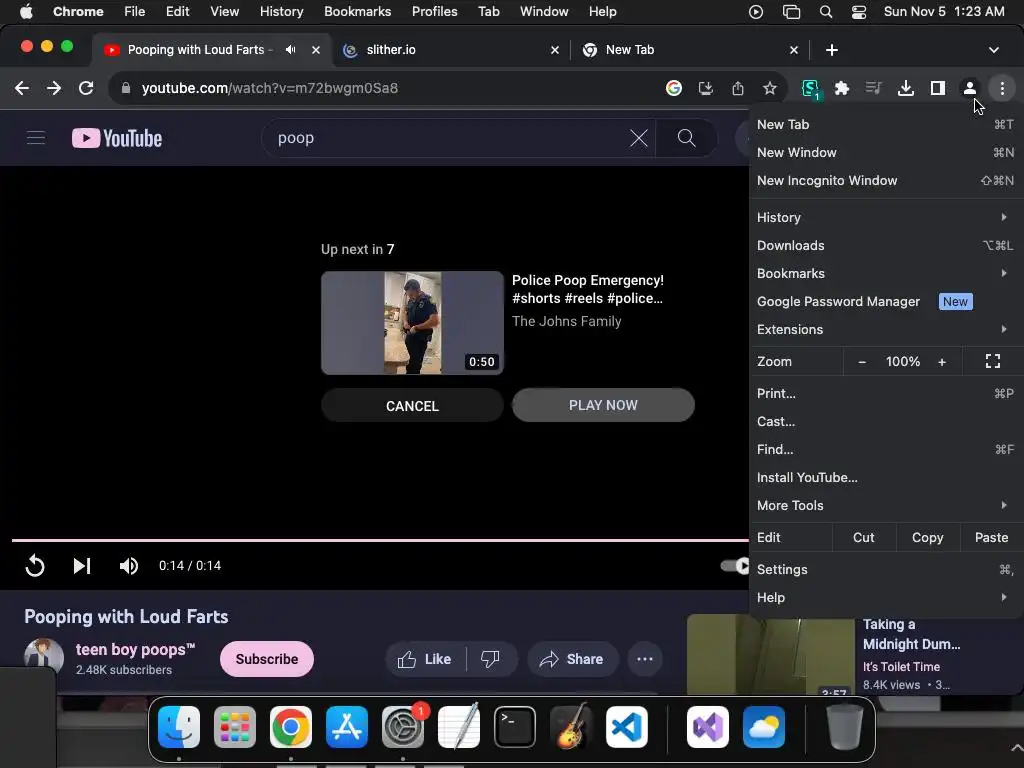The image size is (1024, 768).
Task: Open the Profiles menu in menu bar
Action: (434, 12)
